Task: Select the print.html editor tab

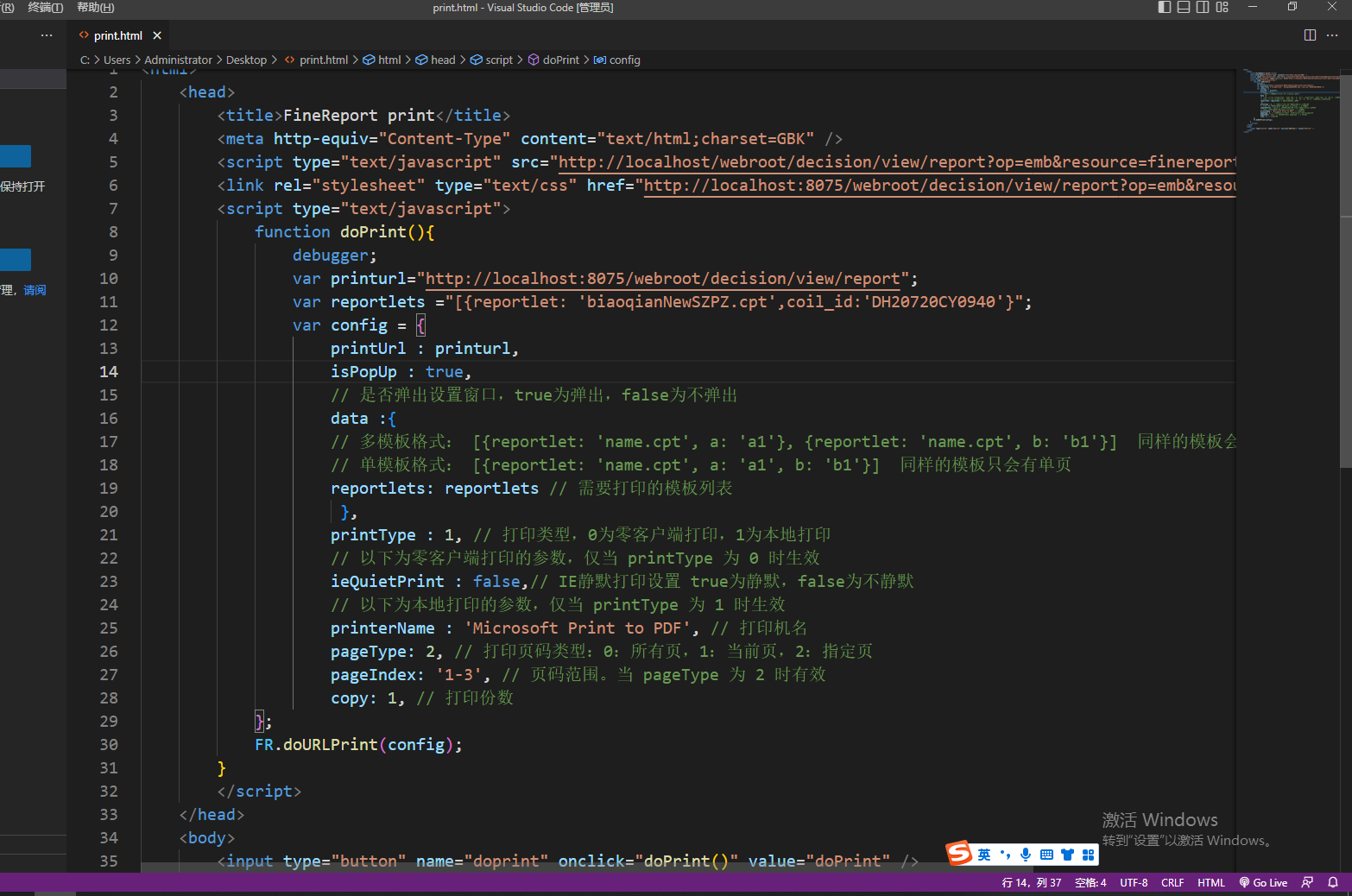Action: (118, 35)
